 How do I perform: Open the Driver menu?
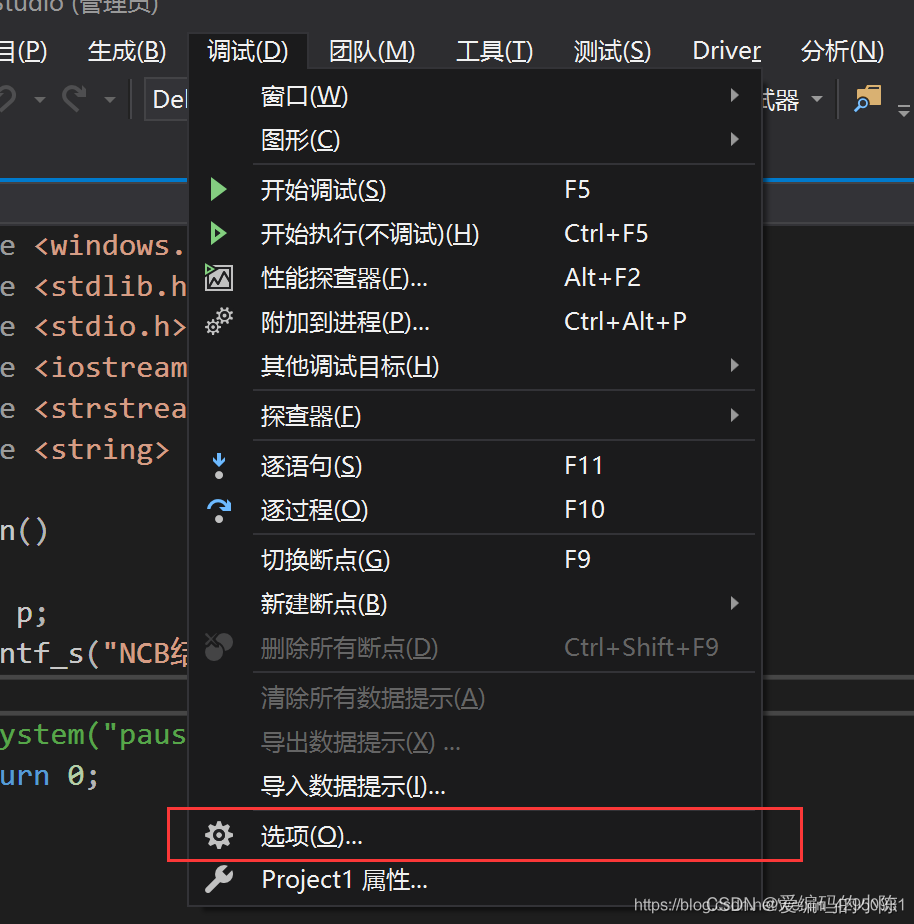[x=726, y=50]
